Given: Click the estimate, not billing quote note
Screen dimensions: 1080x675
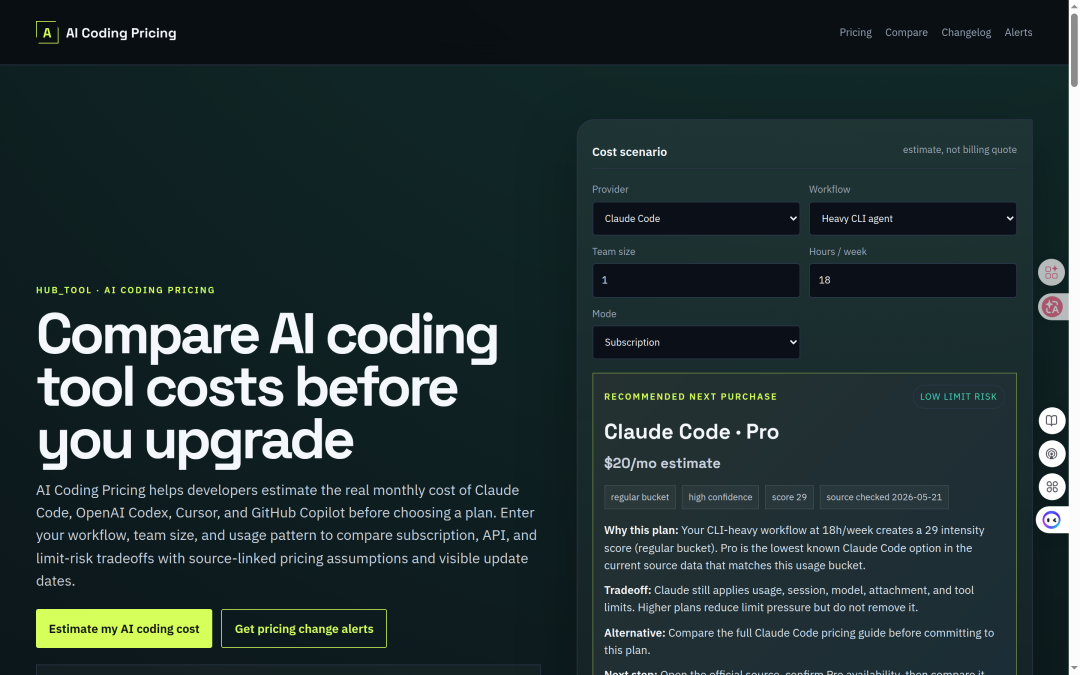Looking at the screenshot, I should click(959, 149).
